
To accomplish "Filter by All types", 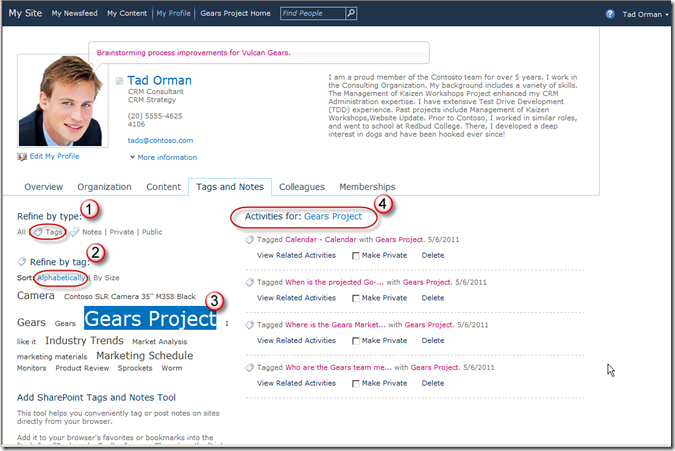I will (21, 232).
